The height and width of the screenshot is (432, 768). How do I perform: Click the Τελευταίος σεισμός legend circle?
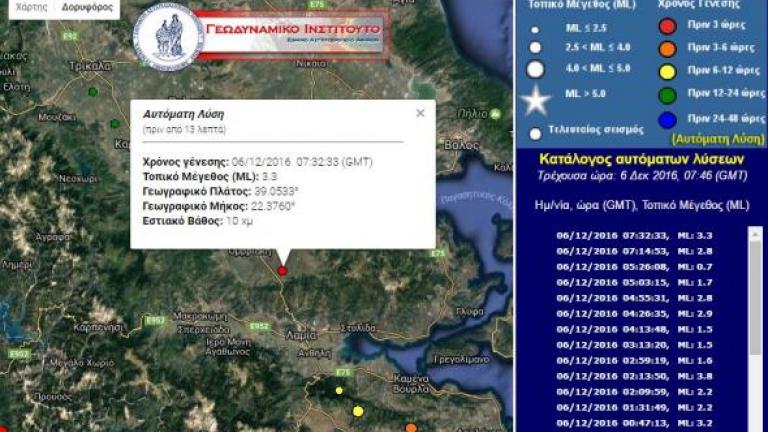[535, 133]
